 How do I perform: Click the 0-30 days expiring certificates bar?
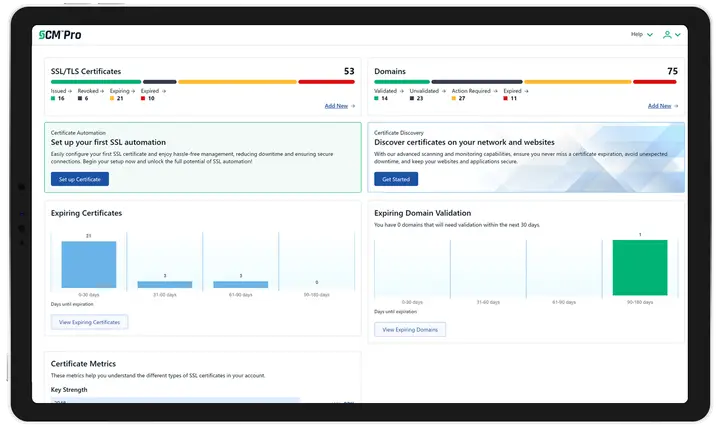(88, 265)
